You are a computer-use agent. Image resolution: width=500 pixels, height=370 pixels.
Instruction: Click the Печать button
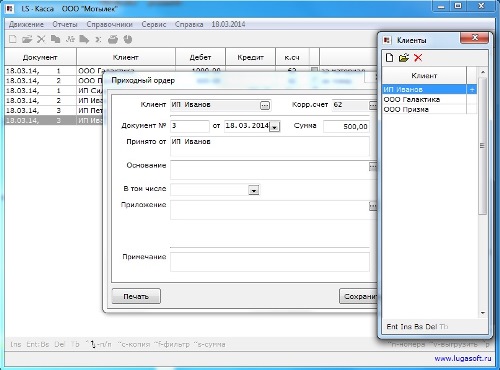click(136, 296)
